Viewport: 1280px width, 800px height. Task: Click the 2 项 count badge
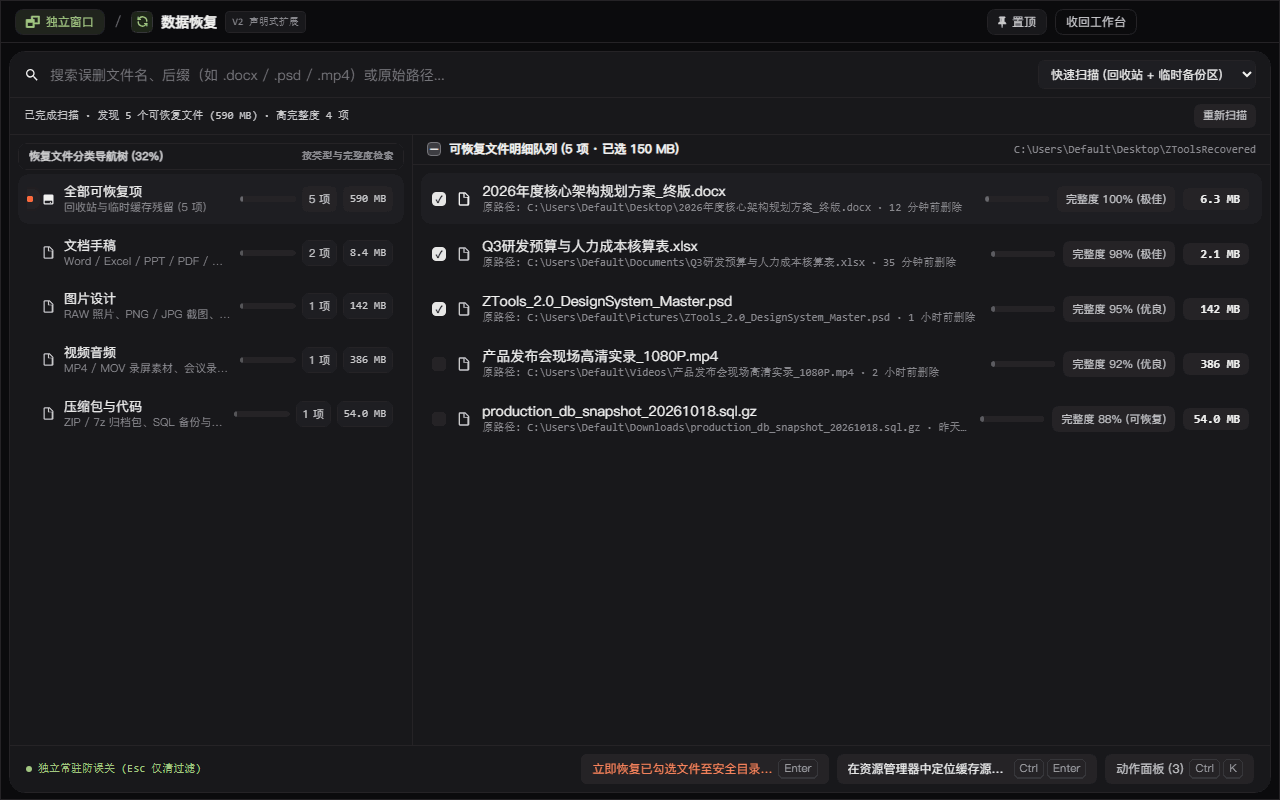click(319, 253)
